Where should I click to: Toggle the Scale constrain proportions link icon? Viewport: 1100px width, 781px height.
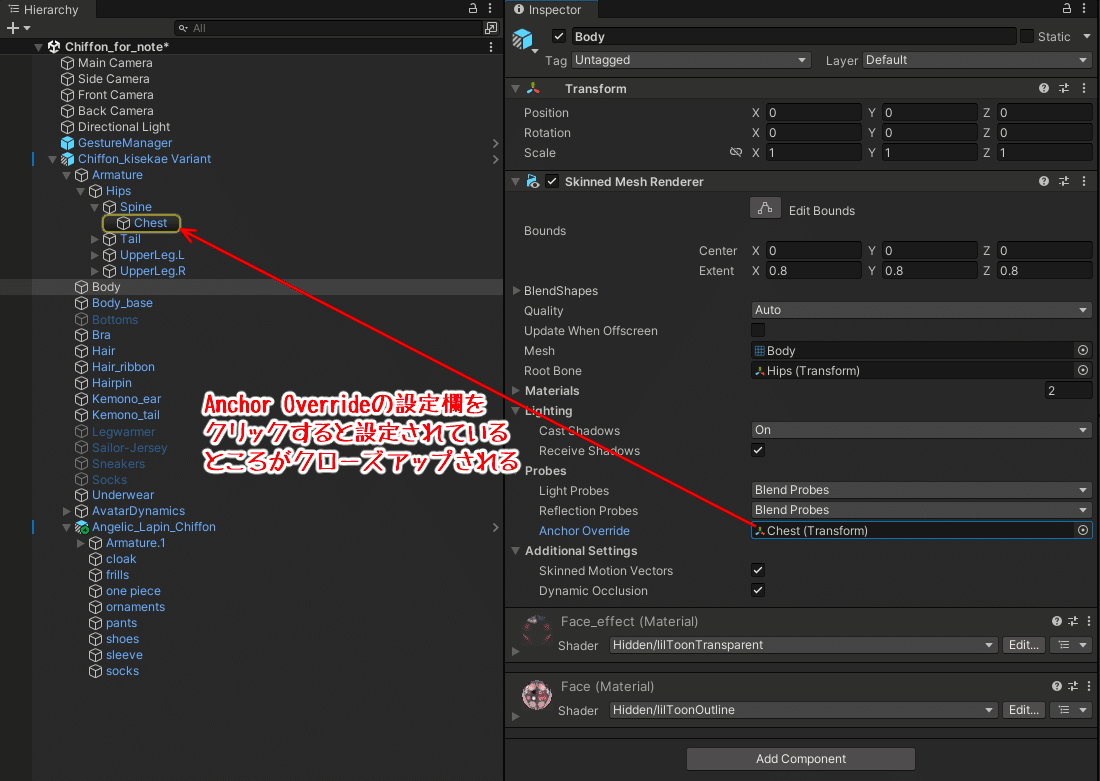(736, 152)
